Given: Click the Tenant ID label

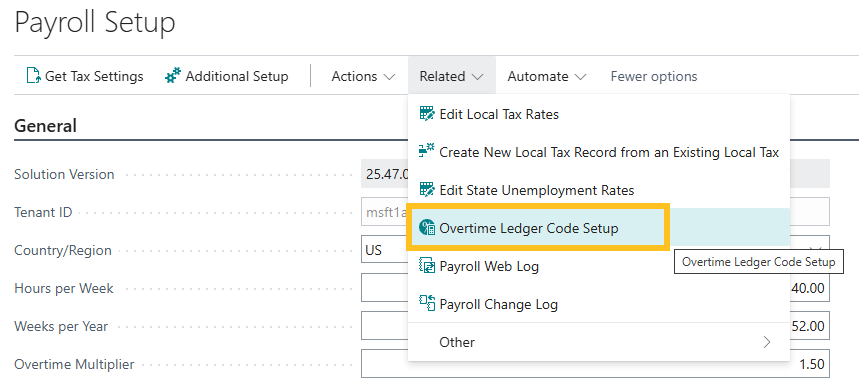Looking at the screenshot, I should pos(43,212).
